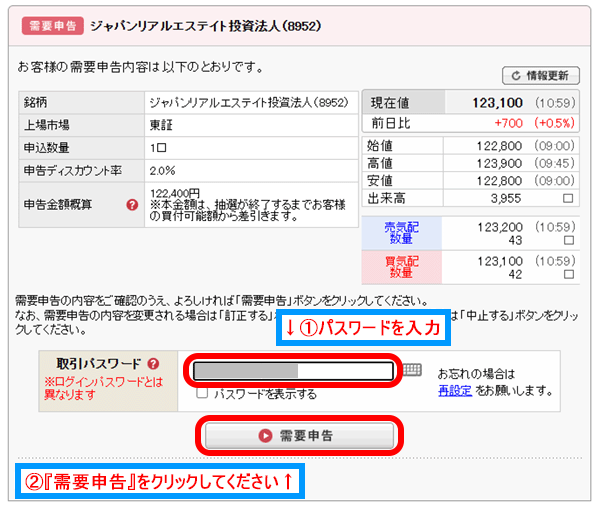The height and width of the screenshot is (517, 600).
Task: Click the red 需要申告 badge in header
Action: [x=53, y=26]
